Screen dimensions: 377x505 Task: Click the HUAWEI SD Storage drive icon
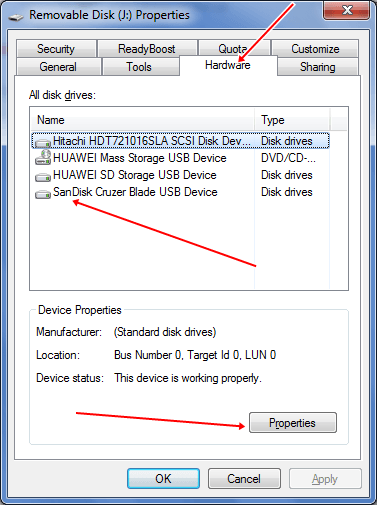tap(43, 176)
